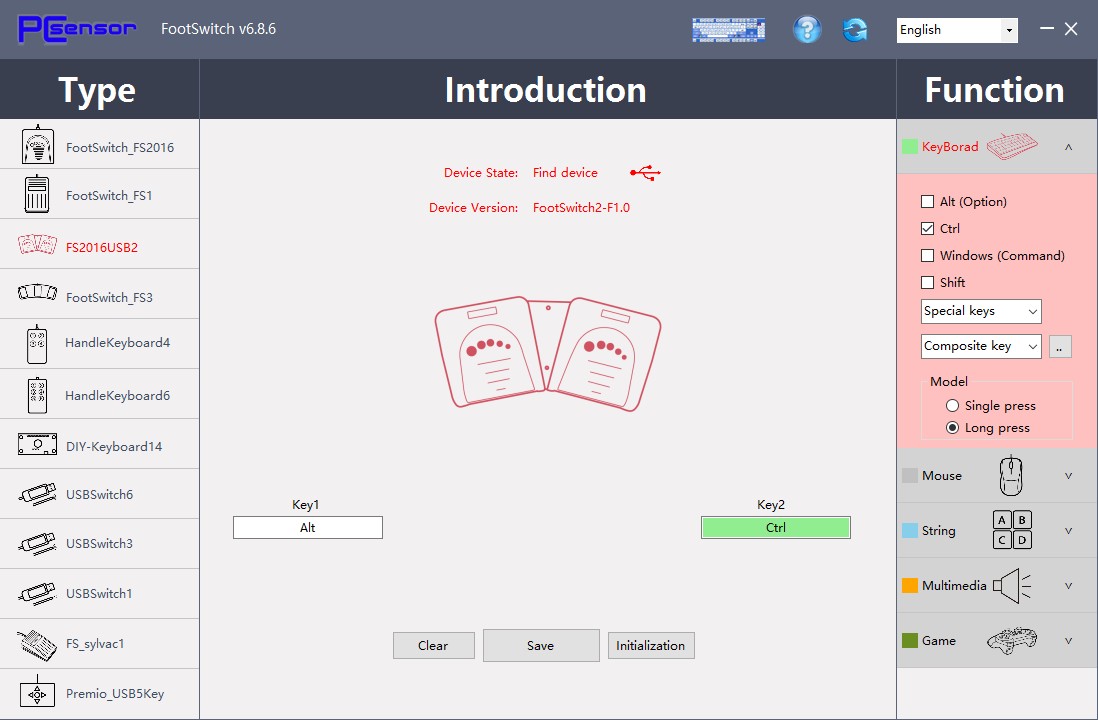Pick the HandleKeyboard4 remote icon
The width and height of the screenshot is (1098, 720).
tap(37, 345)
